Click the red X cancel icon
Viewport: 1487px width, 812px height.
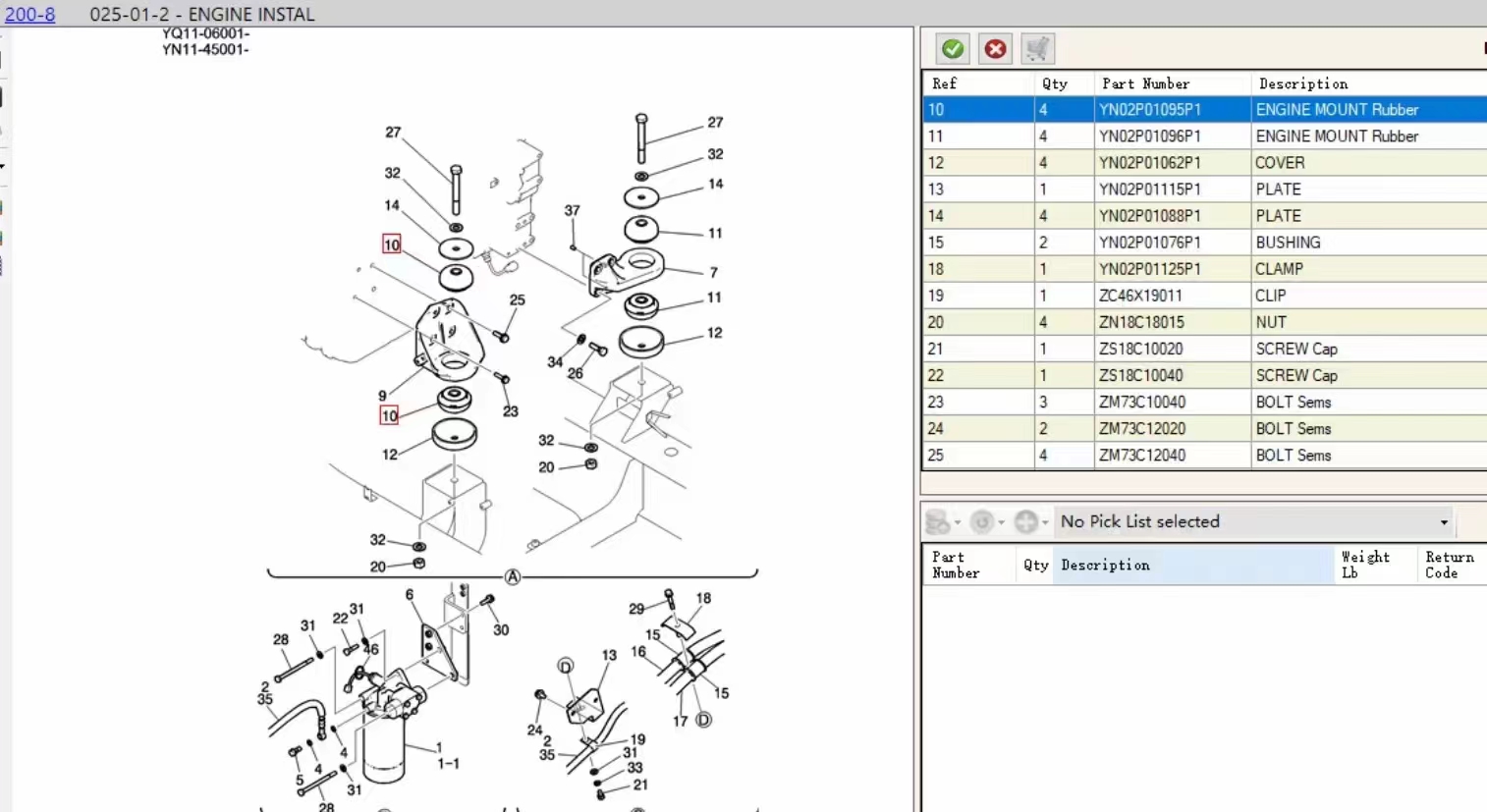point(995,49)
